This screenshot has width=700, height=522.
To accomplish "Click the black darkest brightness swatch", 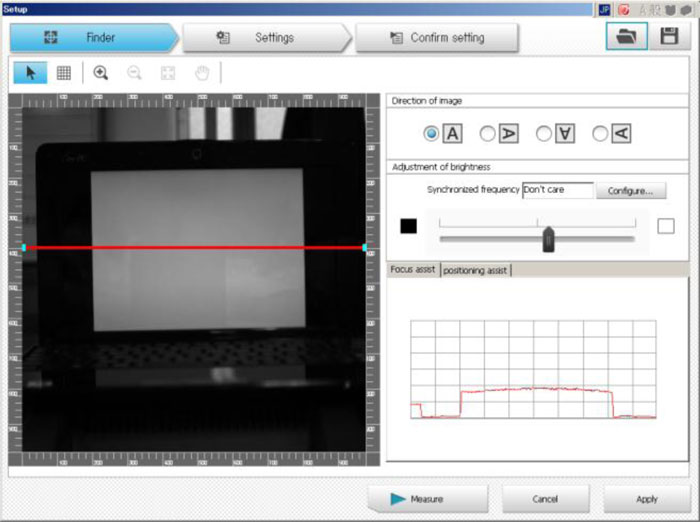I will tap(408, 226).
